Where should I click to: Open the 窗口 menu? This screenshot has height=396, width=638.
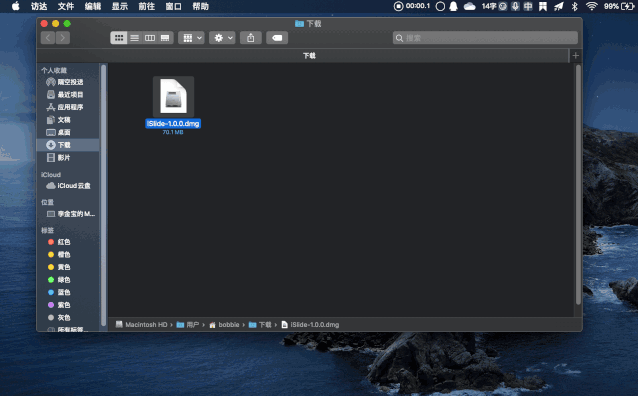[x=173, y=6]
